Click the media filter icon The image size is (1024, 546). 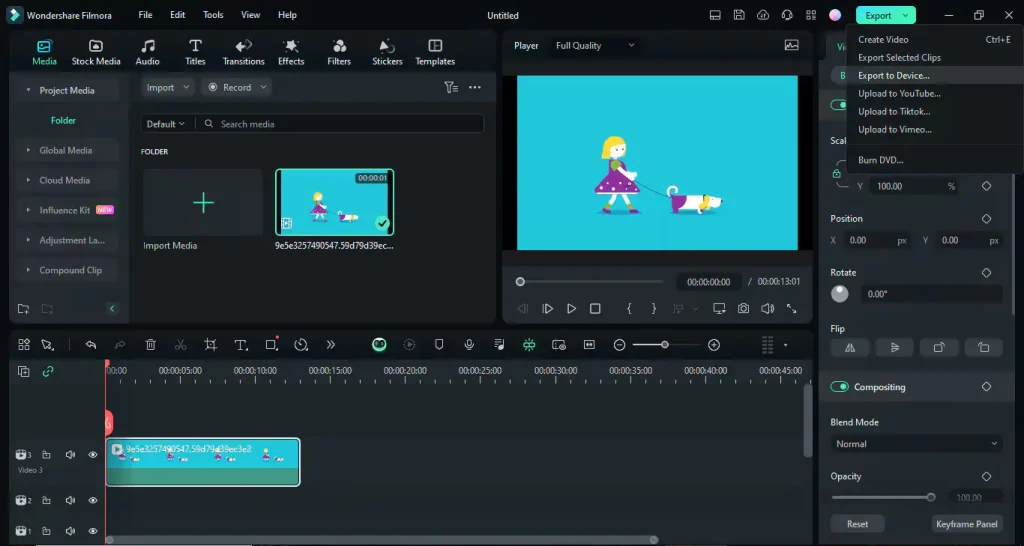click(451, 88)
